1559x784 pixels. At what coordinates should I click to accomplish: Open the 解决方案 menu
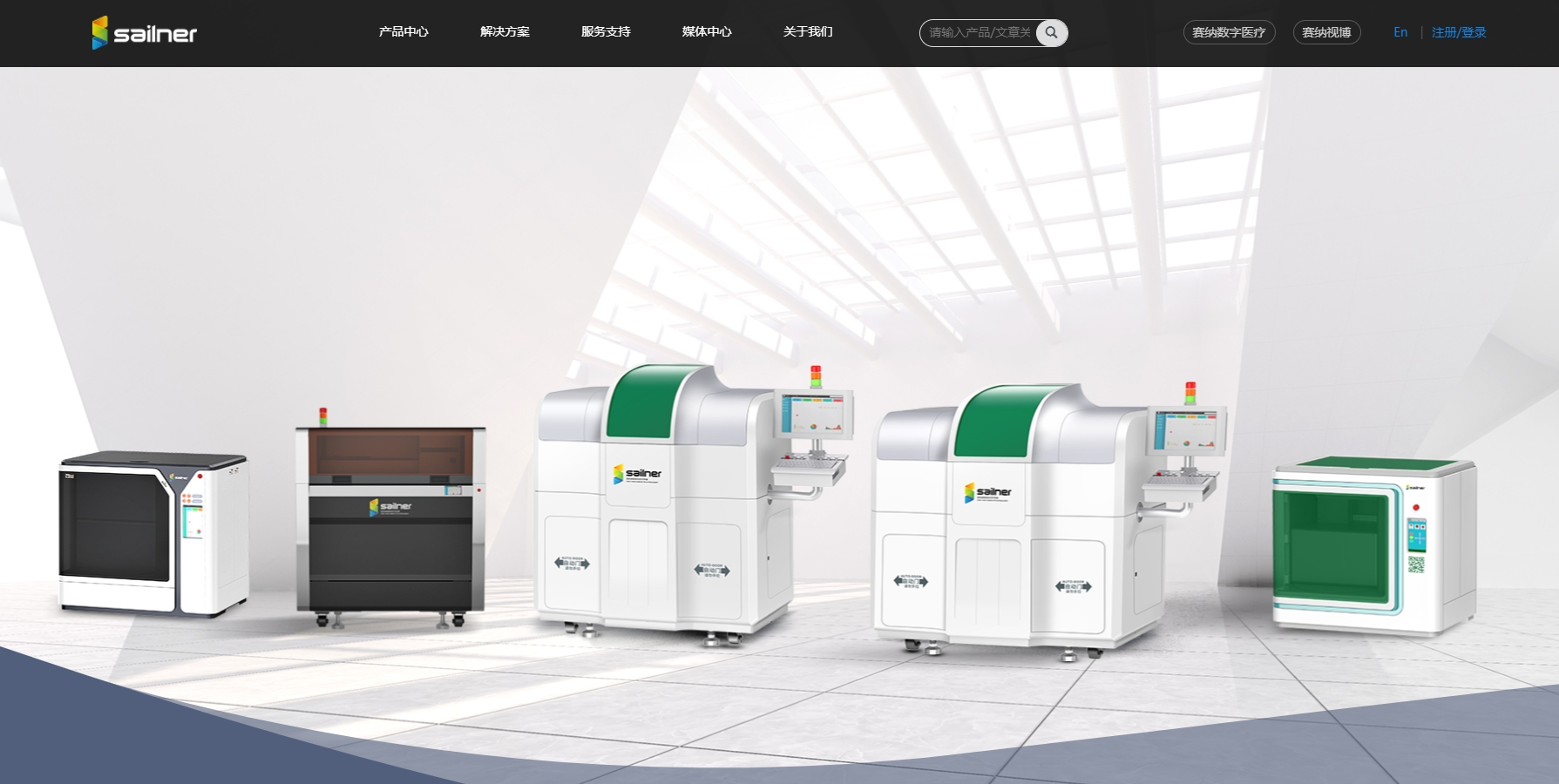[x=505, y=32]
